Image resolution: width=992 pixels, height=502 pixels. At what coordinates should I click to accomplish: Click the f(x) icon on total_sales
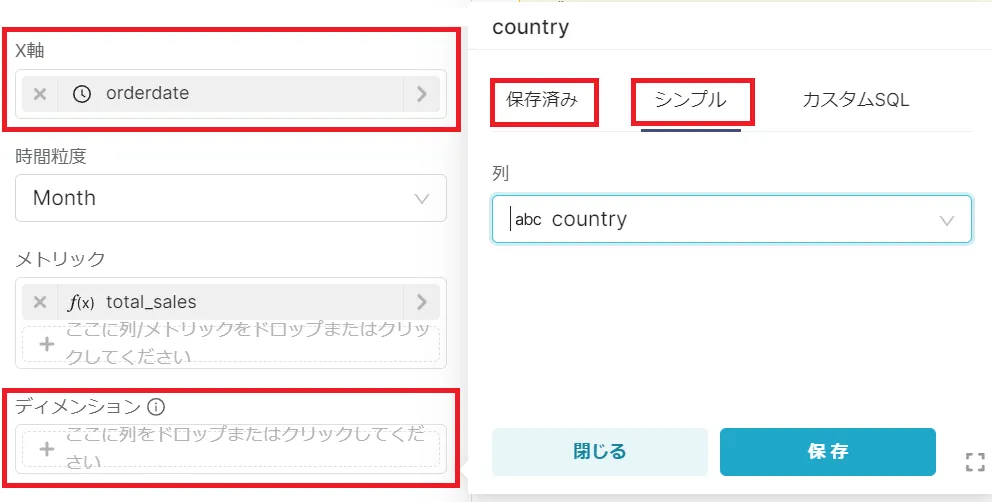pyautogui.click(x=82, y=302)
